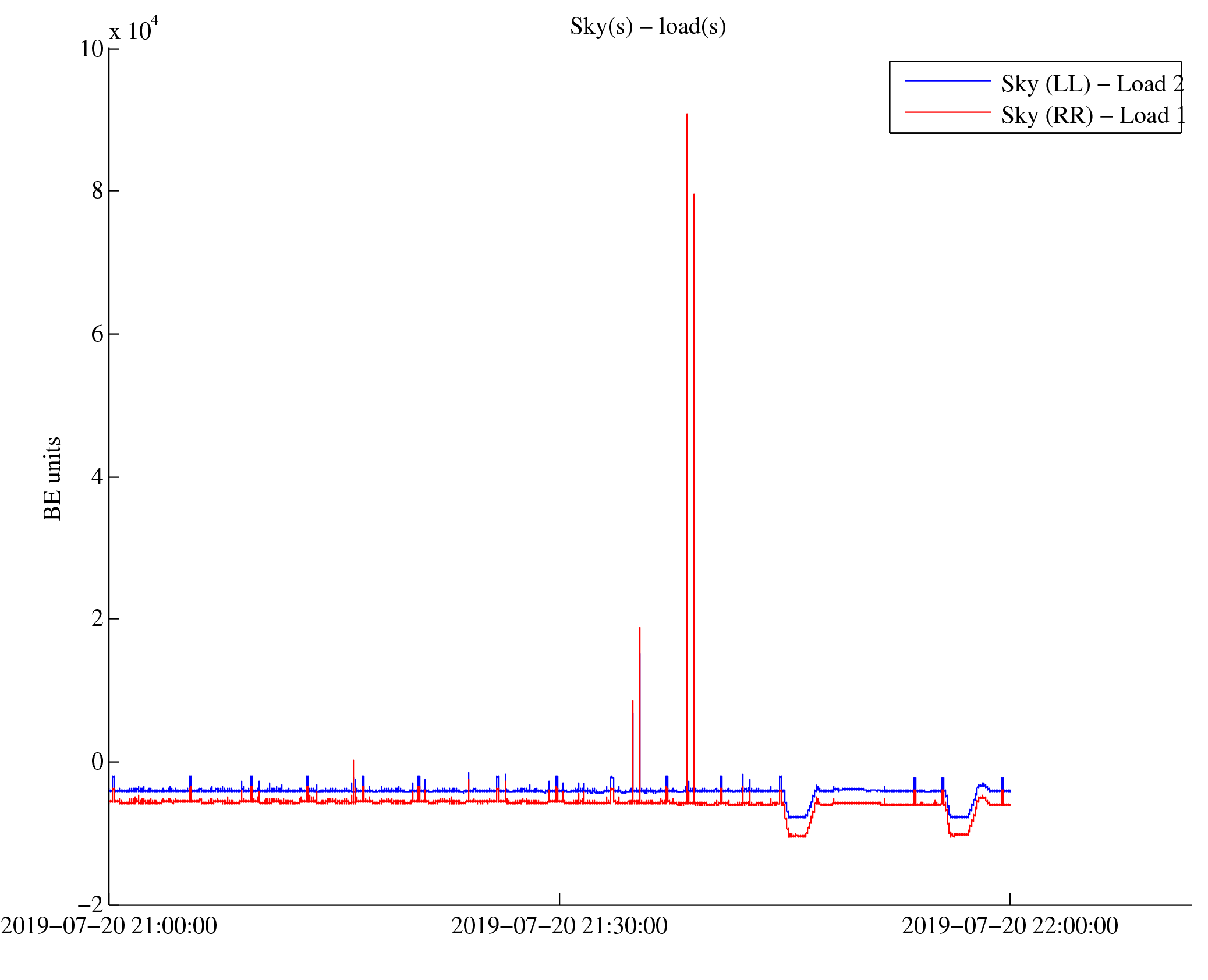Click the y-axis tick label 8
Viewport: 1208px width, 980px height.
97,190
